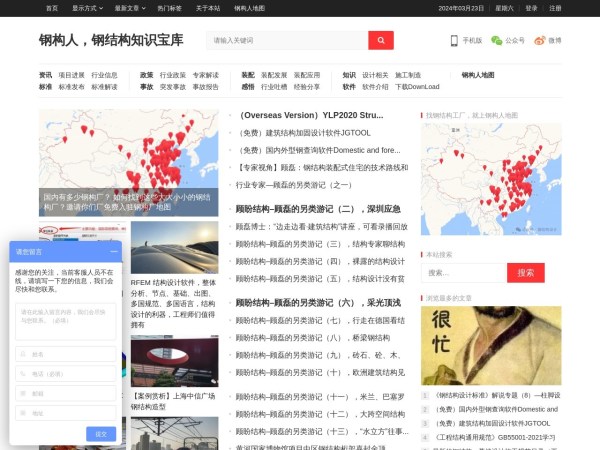Open the 经验分享 sub-category
Viewport: 600px width, 450px height.
(307, 87)
